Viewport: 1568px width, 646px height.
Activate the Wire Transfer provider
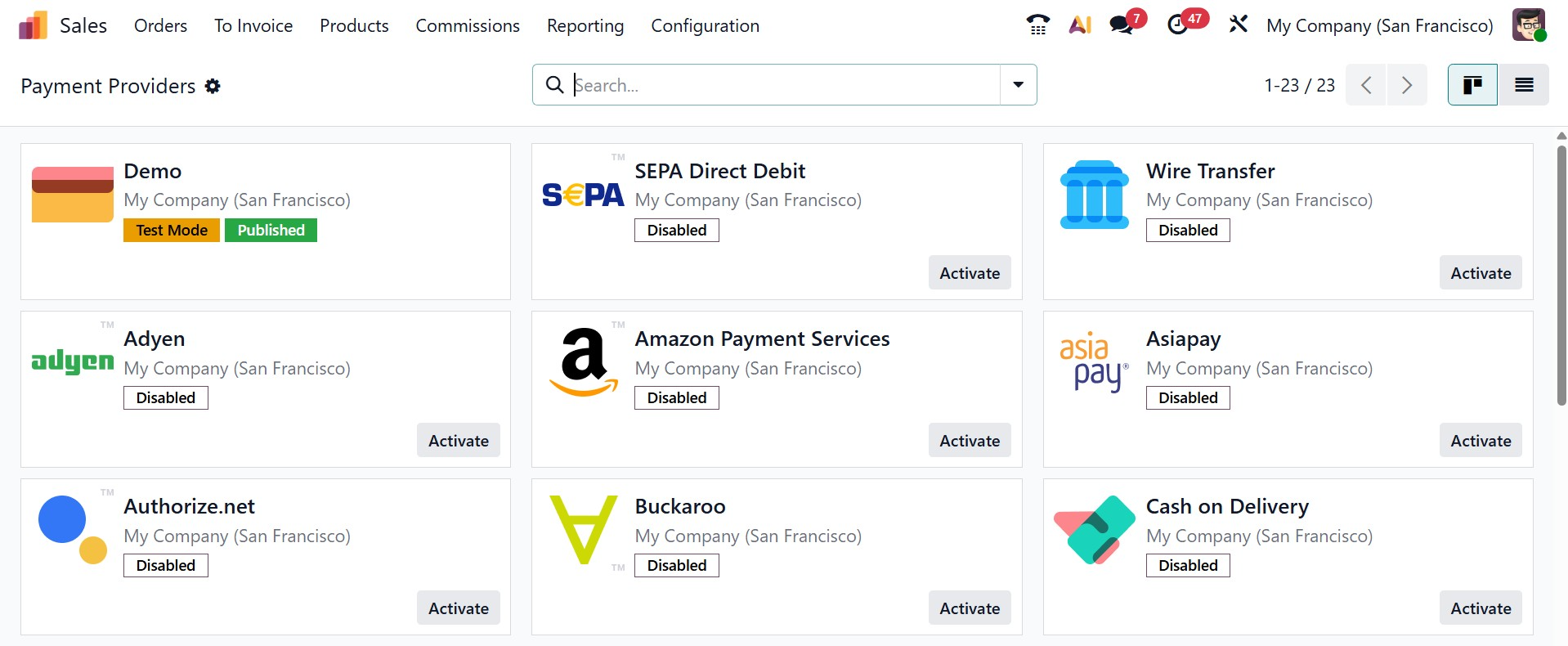pos(1481,273)
